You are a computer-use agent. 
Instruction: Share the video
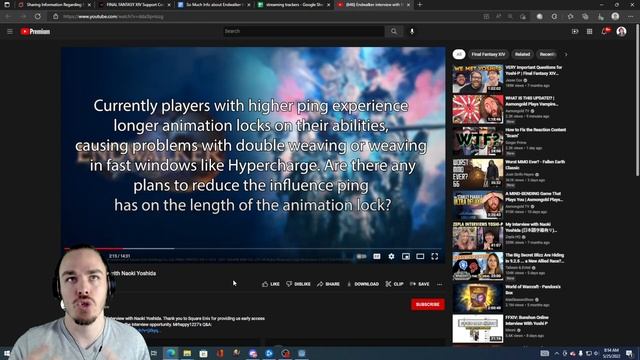pos(328,284)
